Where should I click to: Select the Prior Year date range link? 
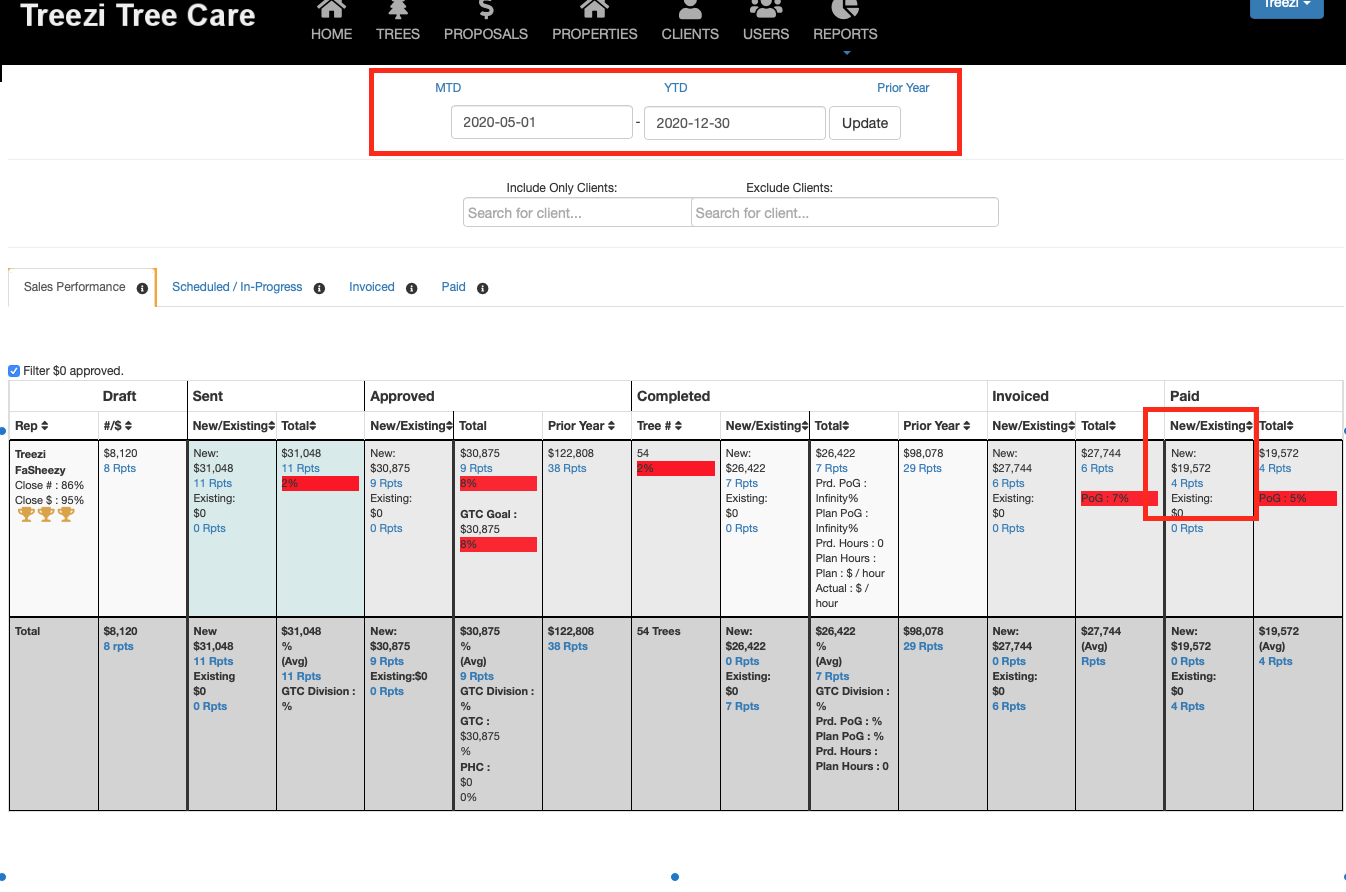point(903,88)
